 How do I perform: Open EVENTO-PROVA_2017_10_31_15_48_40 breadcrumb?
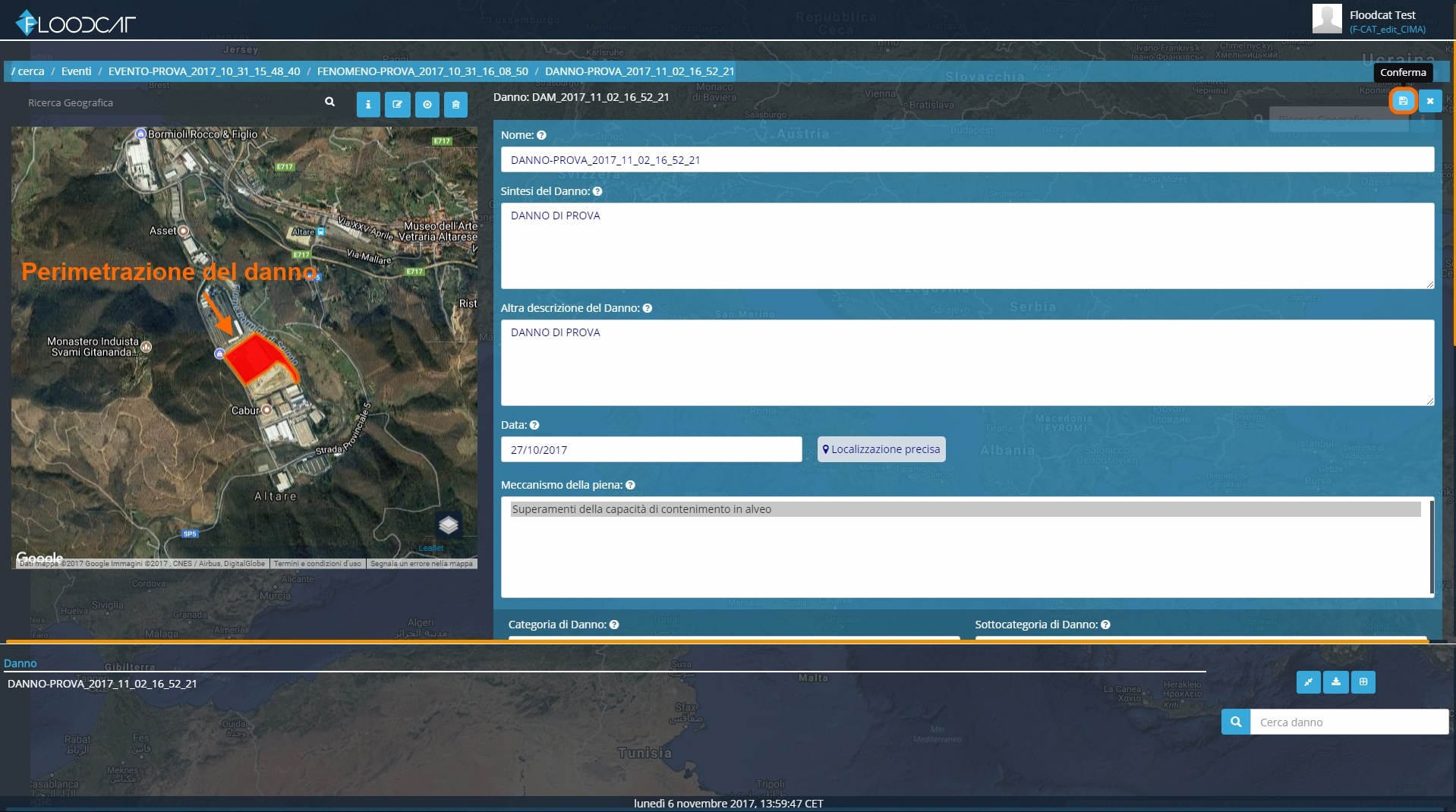[204, 71]
